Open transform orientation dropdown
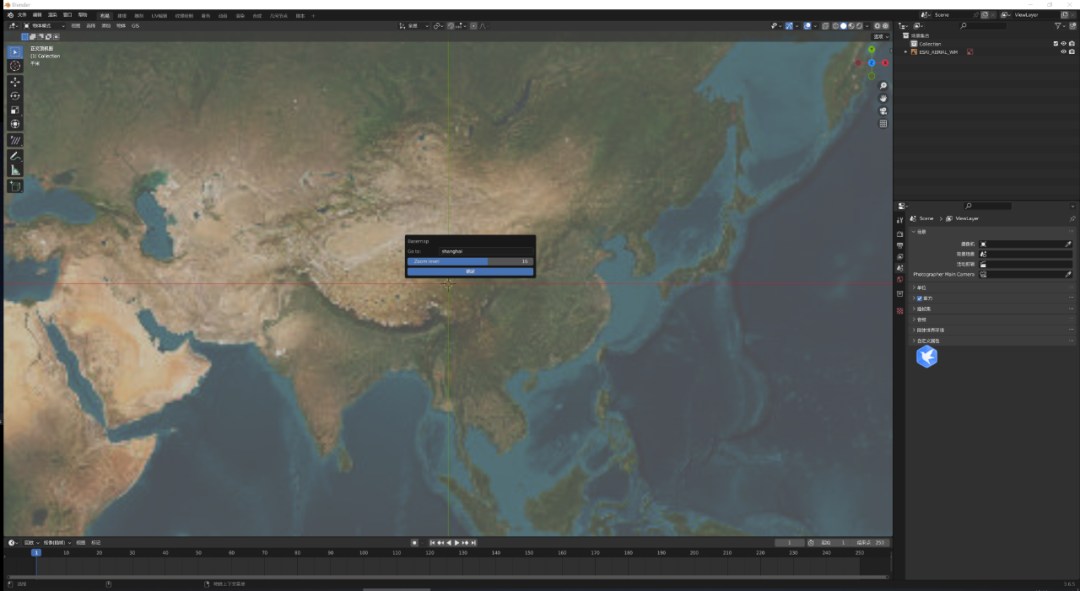 pos(415,26)
